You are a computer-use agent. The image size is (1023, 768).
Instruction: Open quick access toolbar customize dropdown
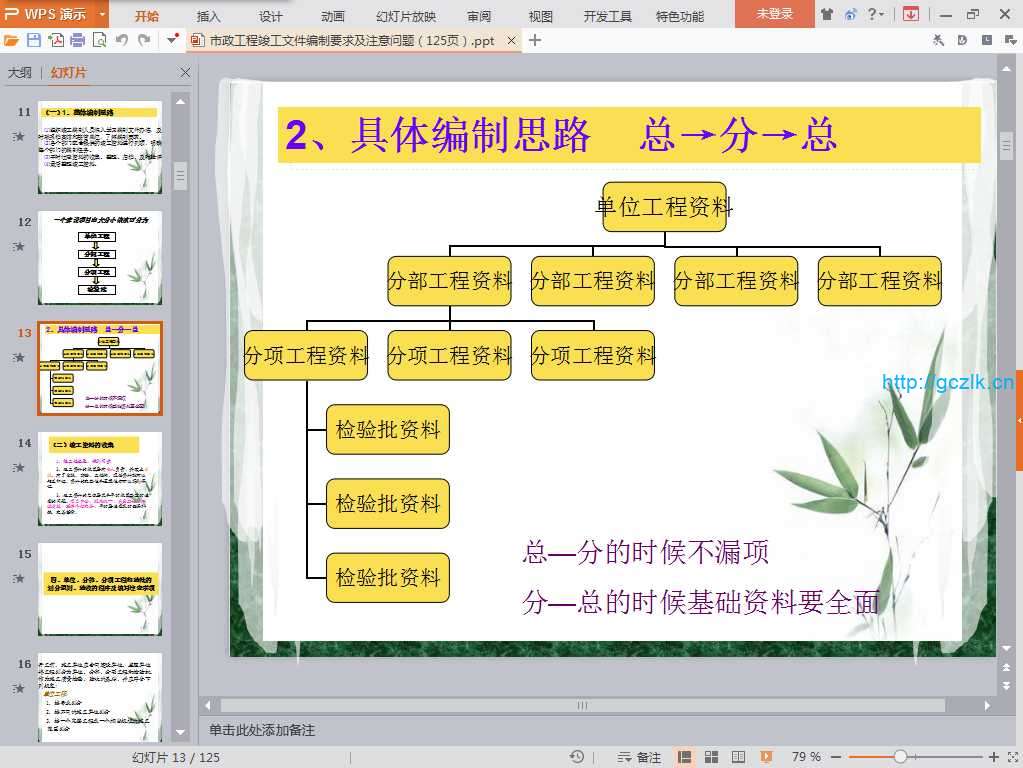pyautogui.click(x=173, y=40)
